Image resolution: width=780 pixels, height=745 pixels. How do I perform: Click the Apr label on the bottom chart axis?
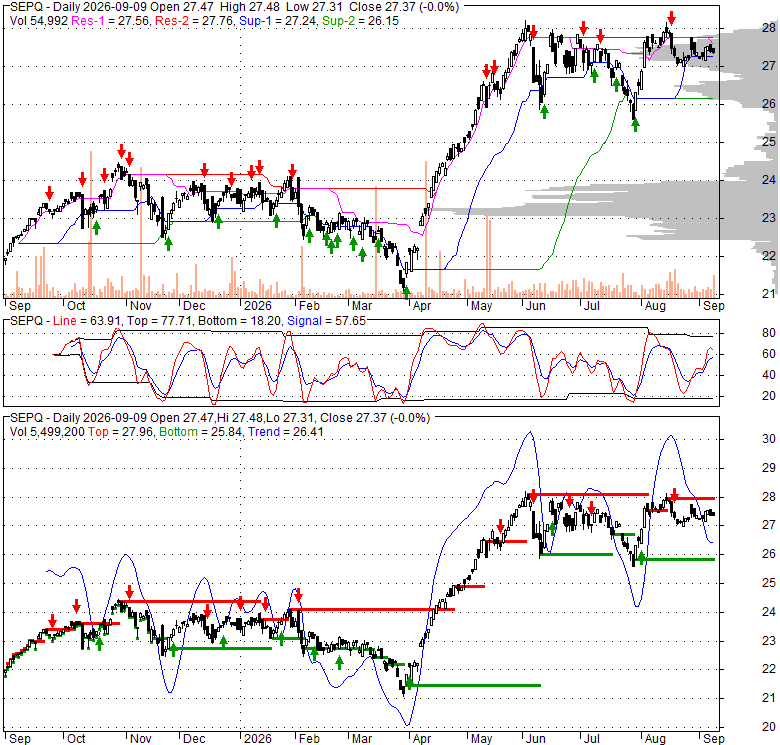point(422,739)
